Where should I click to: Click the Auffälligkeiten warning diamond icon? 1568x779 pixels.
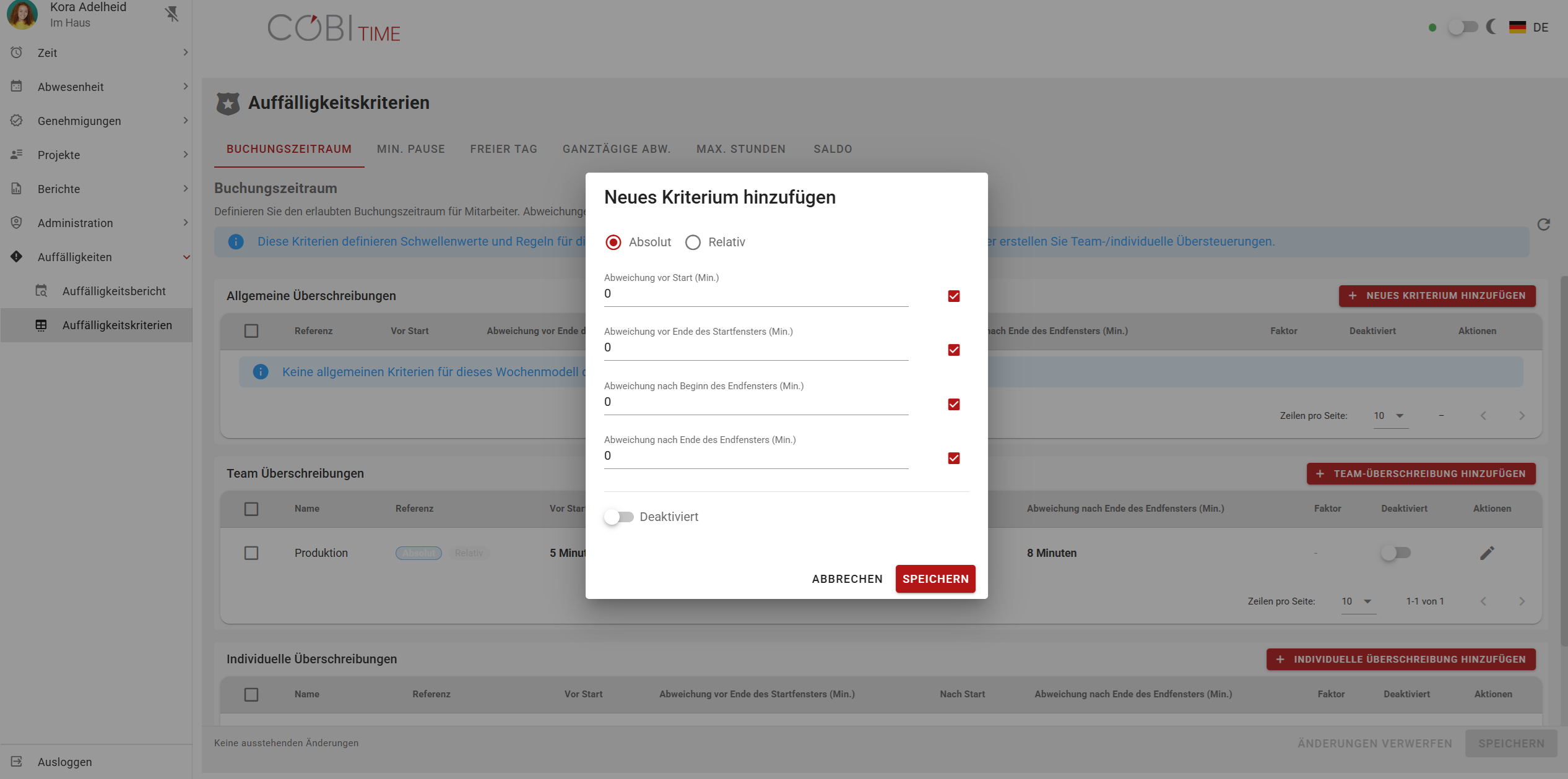[17, 257]
